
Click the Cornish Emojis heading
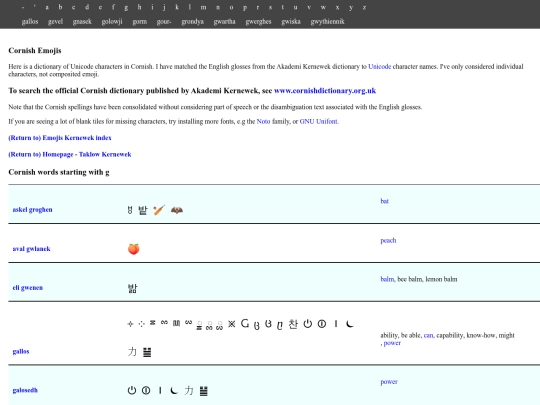(x=35, y=51)
